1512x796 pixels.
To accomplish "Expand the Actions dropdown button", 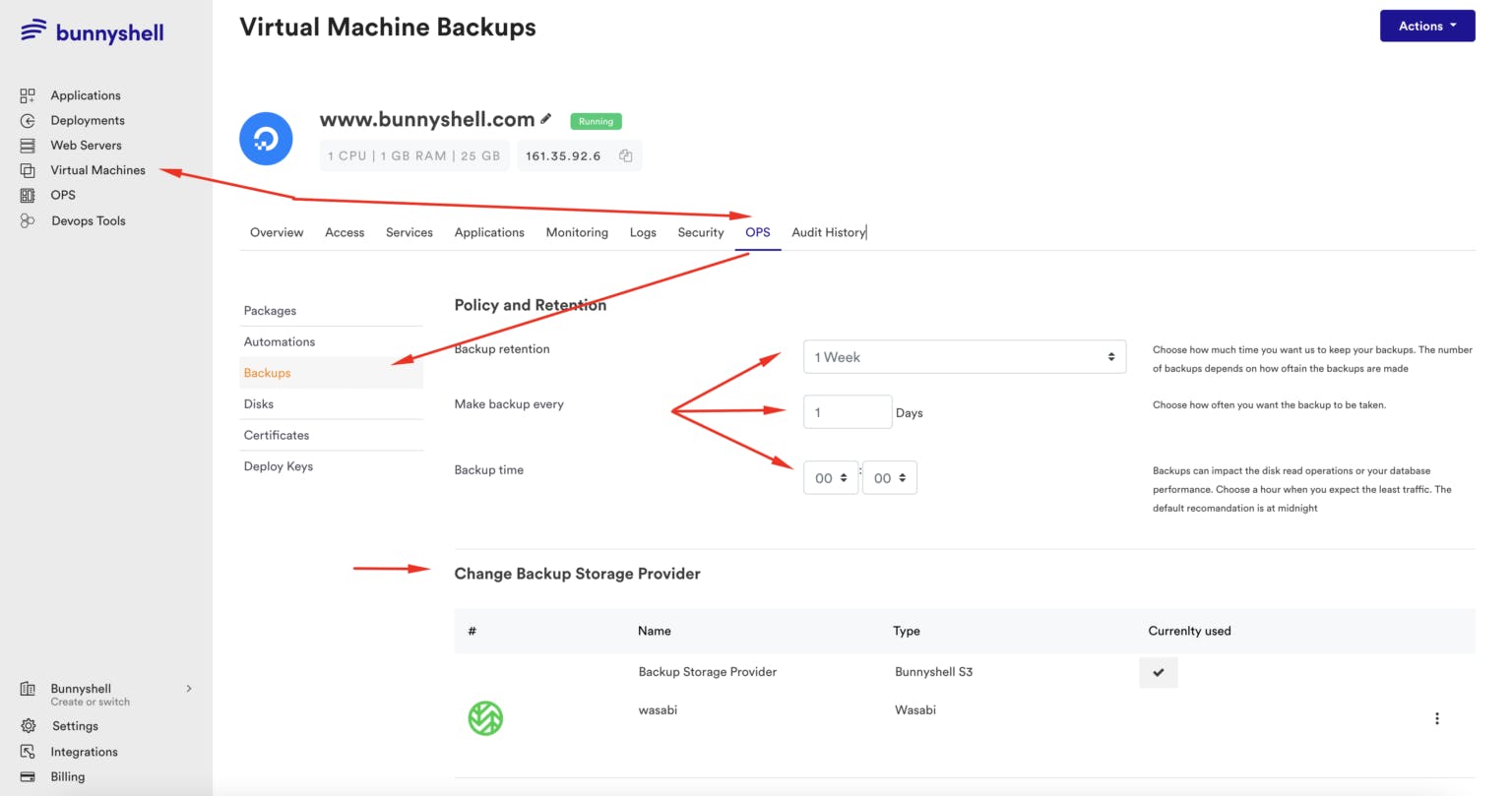I will [1426, 27].
